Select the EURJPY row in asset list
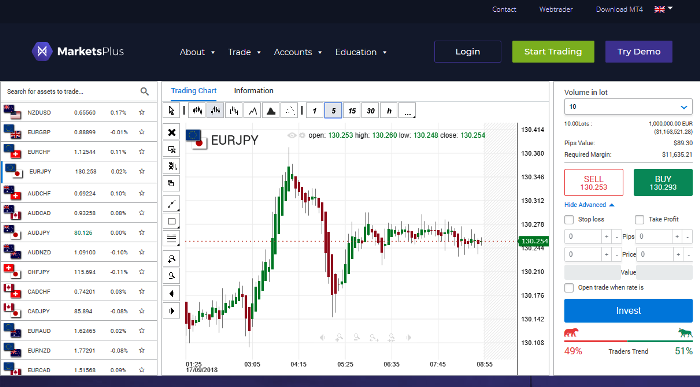The height and width of the screenshot is (387, 700). [x=79, y=171]
